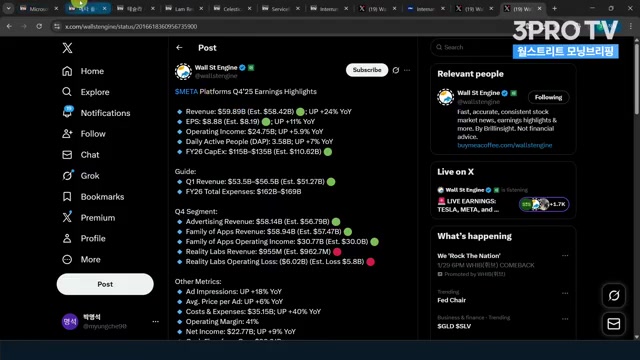Click the browser address bar URL
This screenshot has height=360, width=640.
click(x=131, y=27)
